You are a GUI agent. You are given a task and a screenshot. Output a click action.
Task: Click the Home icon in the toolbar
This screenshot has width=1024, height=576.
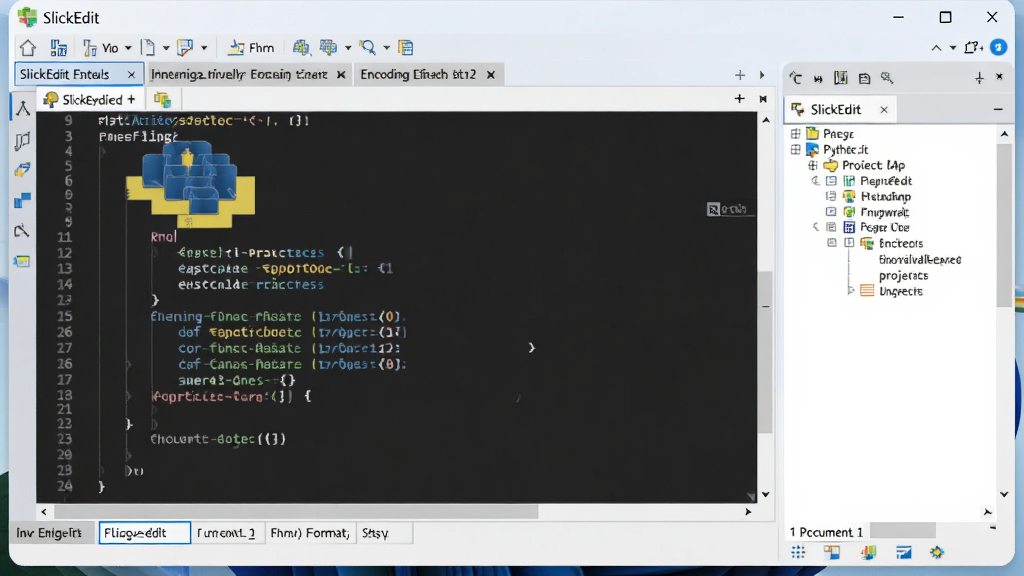pyautogui.click(x=27, y=48)
